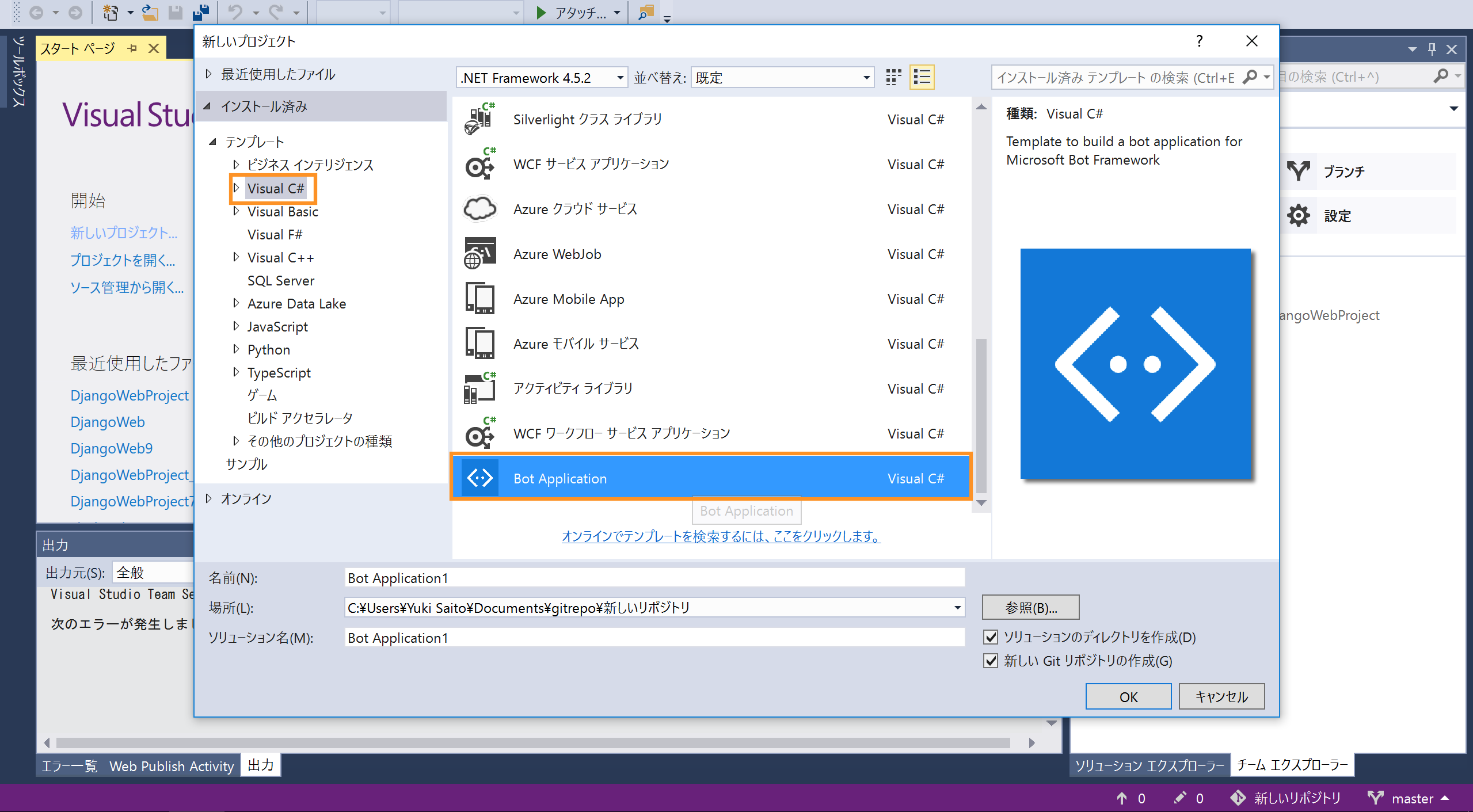Toggle create directory for solution checkbox
This screenshot has width=1473, height=812.
pyautogui.click(x=991, y=637)
